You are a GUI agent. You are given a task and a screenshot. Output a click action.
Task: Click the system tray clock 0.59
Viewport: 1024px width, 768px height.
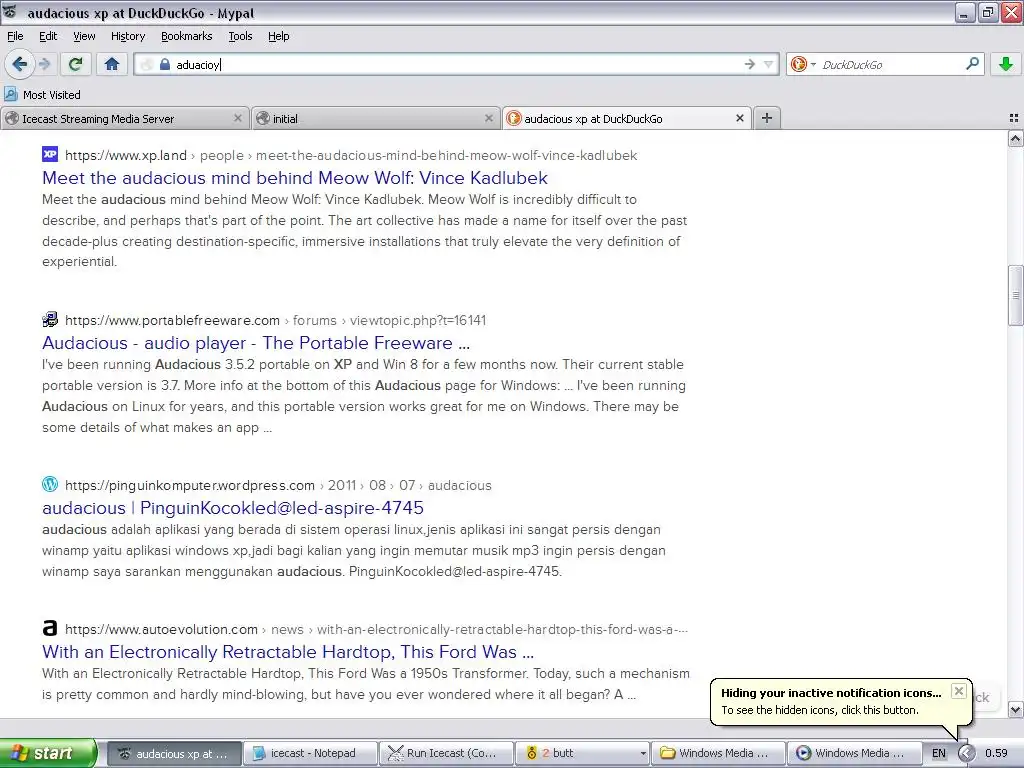pyautogui.click(x=996, y=753)
